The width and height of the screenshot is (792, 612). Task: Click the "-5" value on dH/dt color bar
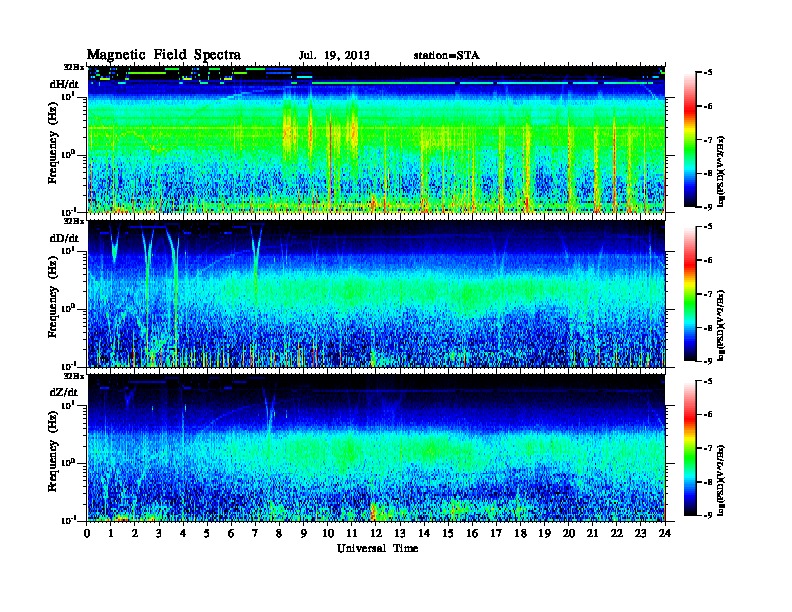coord(708,73)
